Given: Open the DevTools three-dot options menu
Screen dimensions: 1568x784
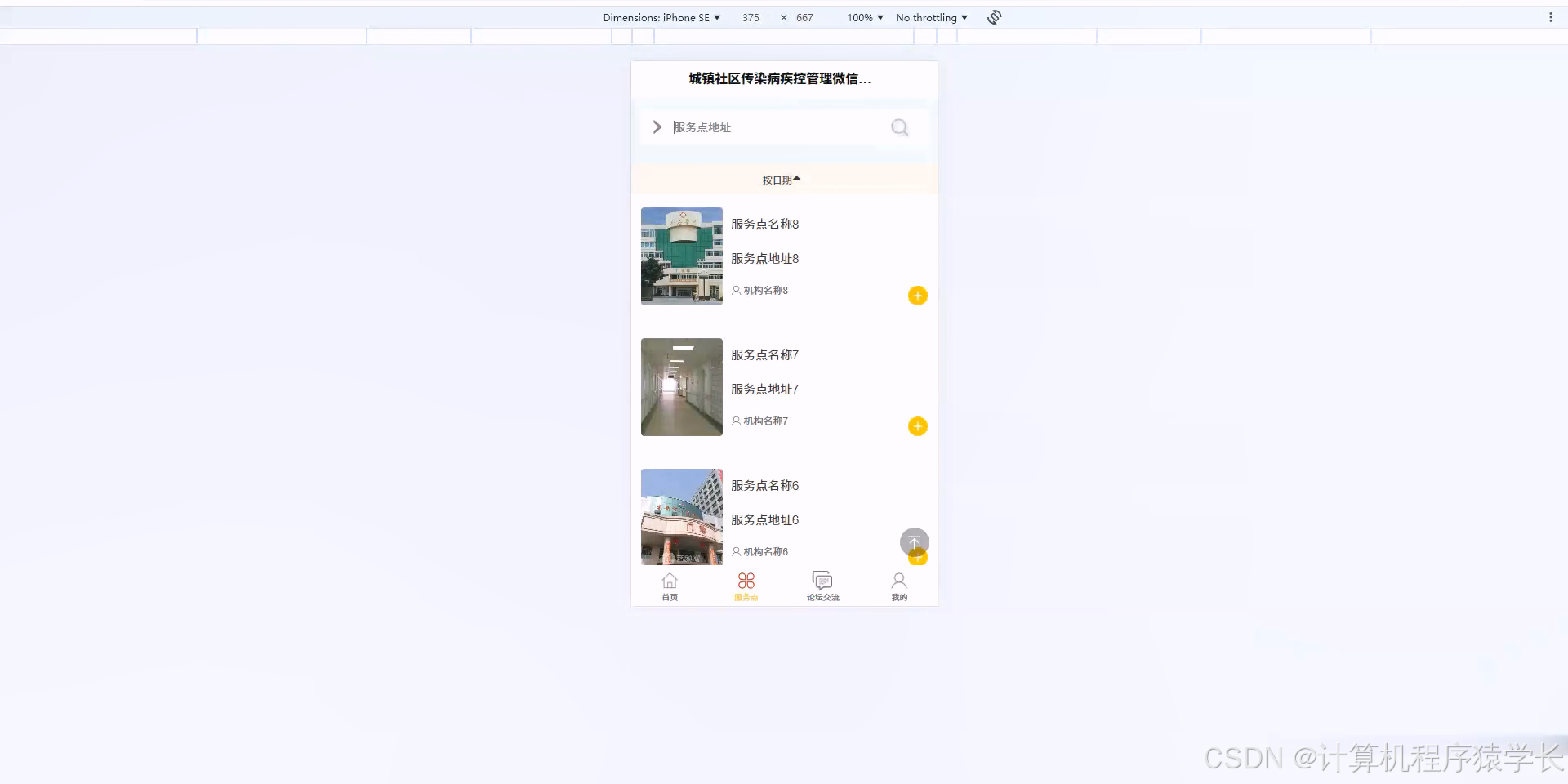Looking at the screenshot, I should tap(1551, 16).
